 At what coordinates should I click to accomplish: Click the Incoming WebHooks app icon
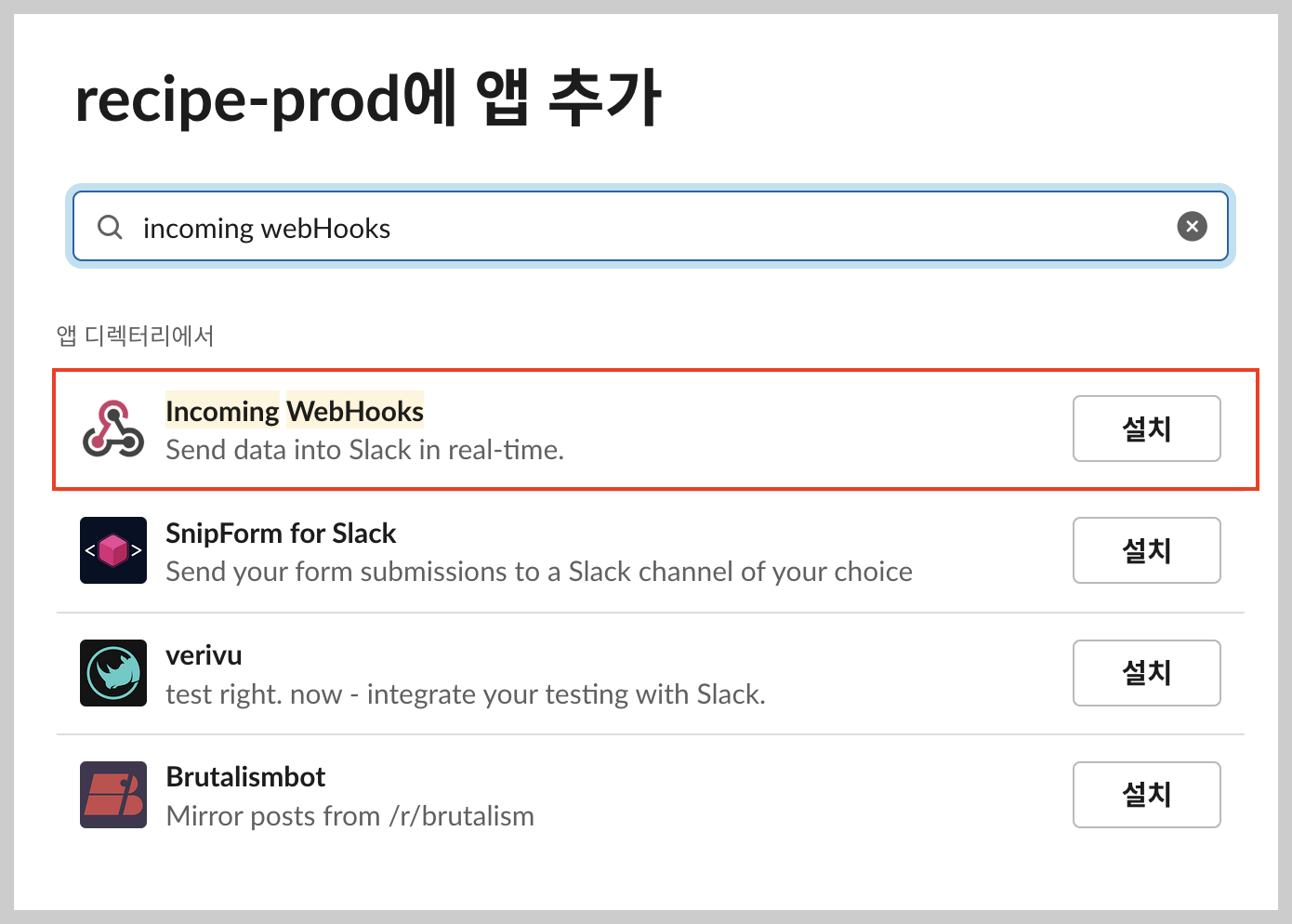(112, 428)
